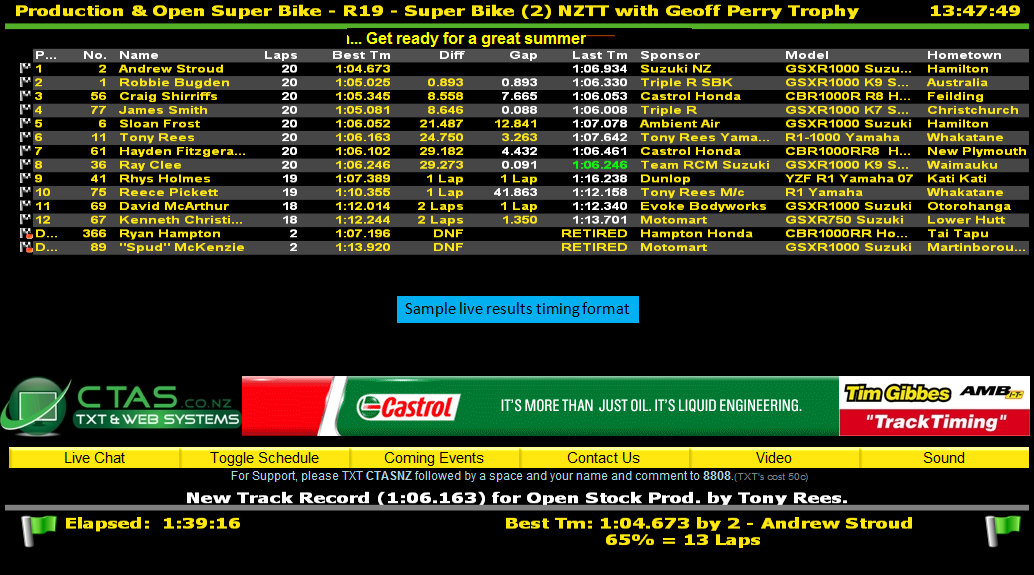Click the 'Name' column header
Screen dimensions: 1034x575
pyautogui.click(x=138, y=55)
